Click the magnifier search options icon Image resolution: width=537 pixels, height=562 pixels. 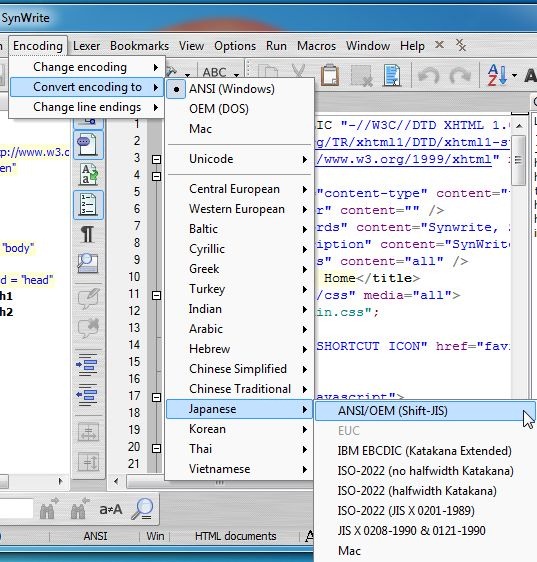(142, 508)
